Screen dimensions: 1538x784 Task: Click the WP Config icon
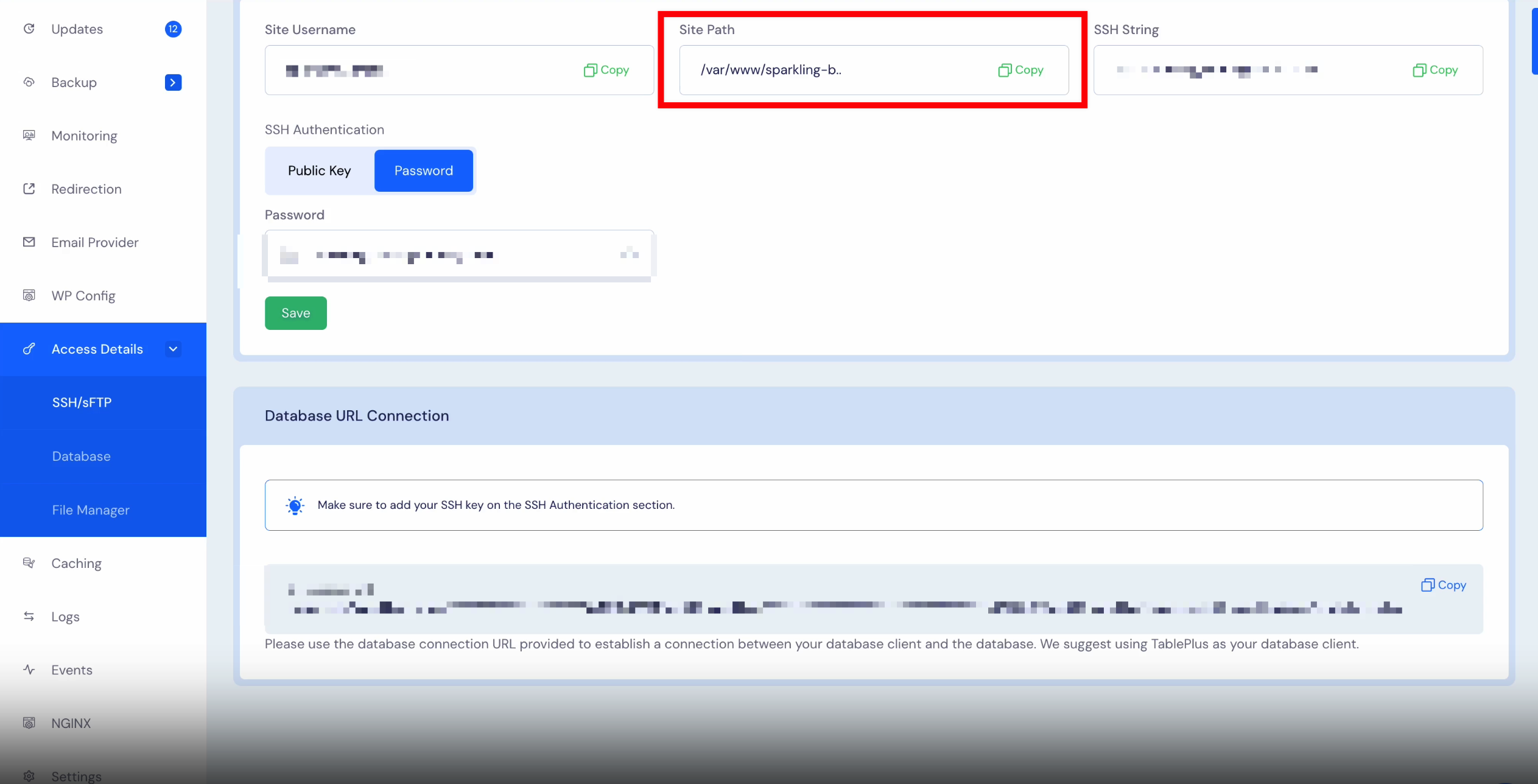(29, 295)
